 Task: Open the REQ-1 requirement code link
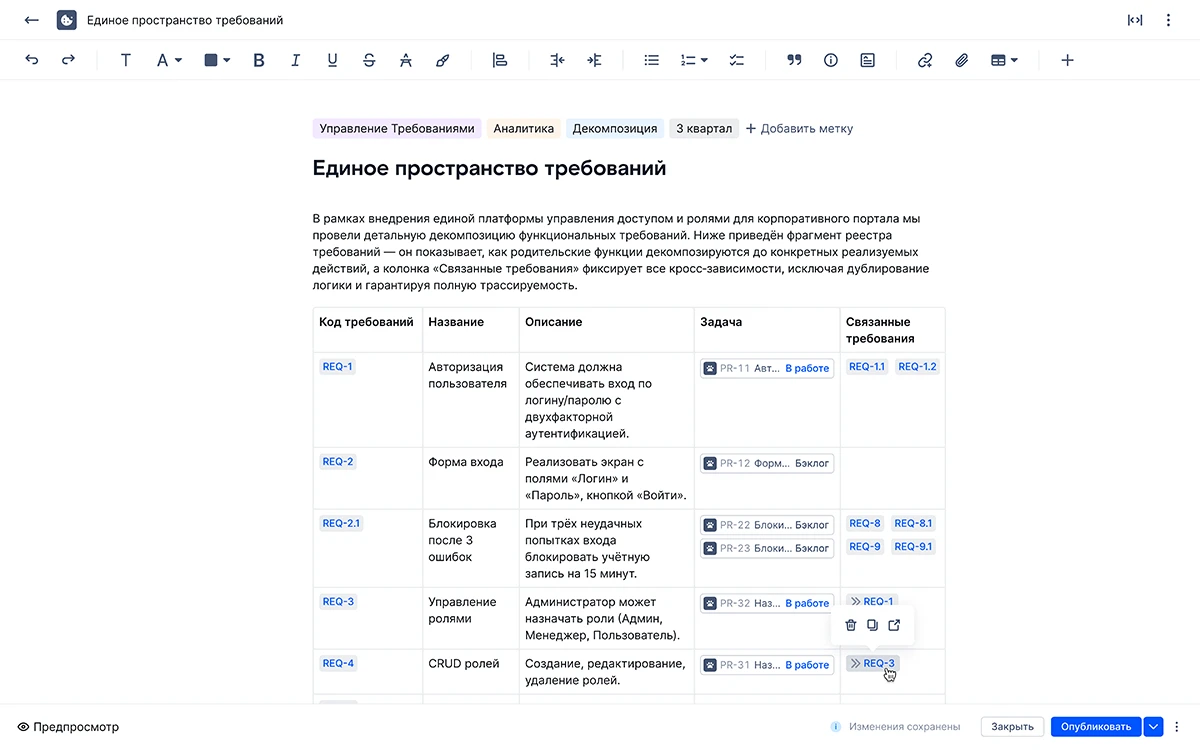point(337,367)
